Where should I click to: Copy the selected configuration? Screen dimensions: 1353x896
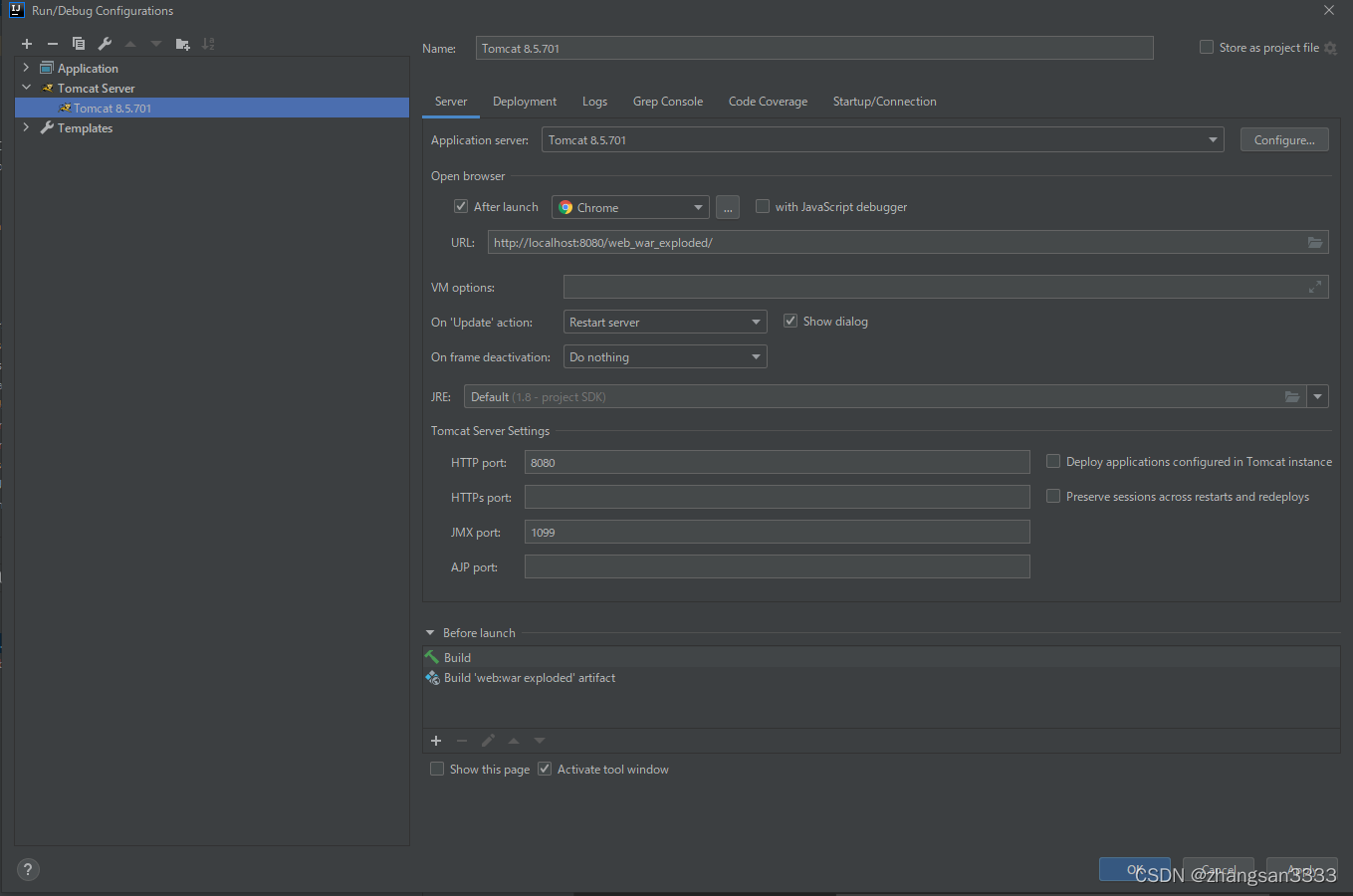(79, 44)
